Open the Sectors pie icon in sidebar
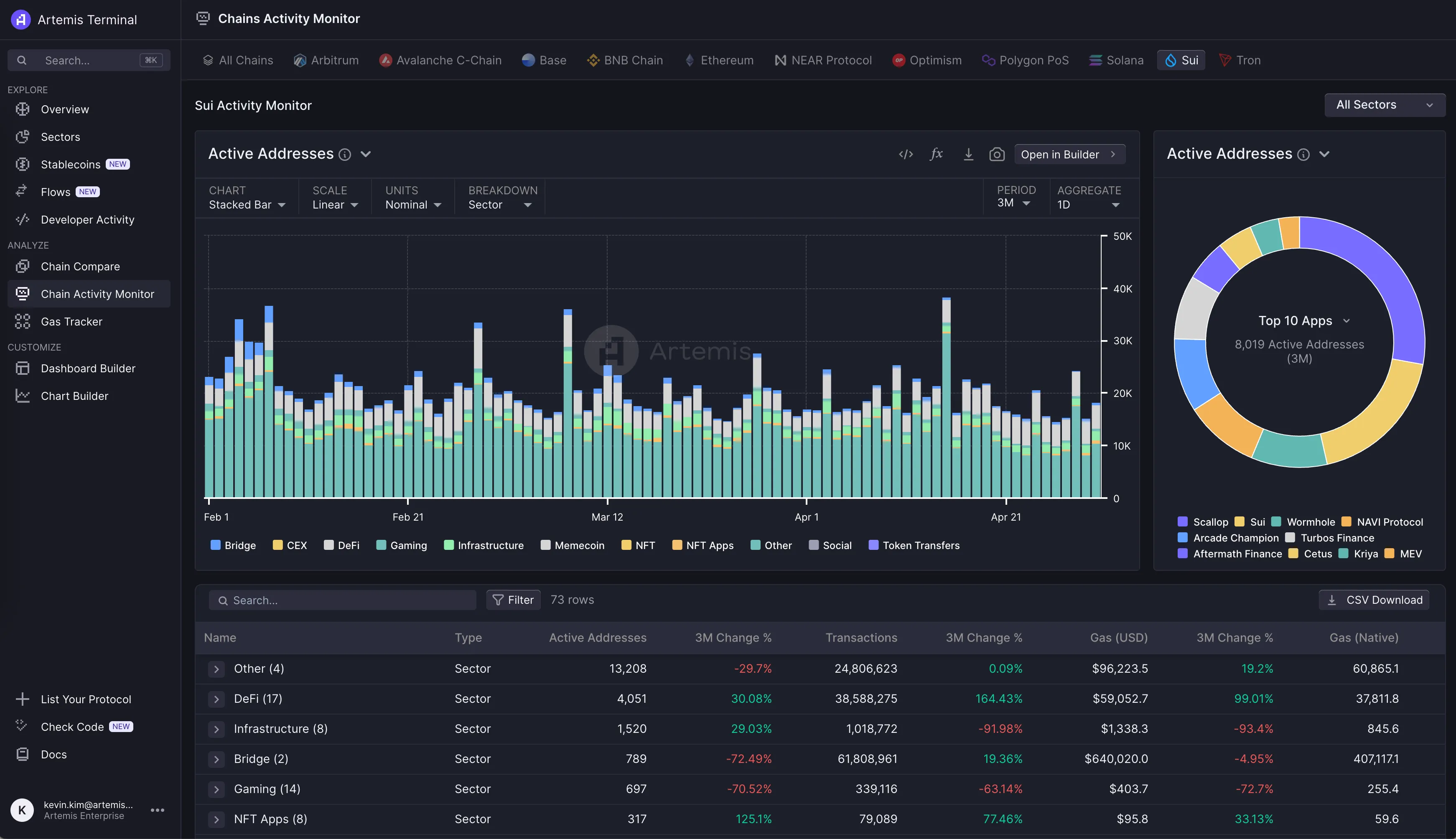Viewport: 1456px width, 839px height. point(23,137)
